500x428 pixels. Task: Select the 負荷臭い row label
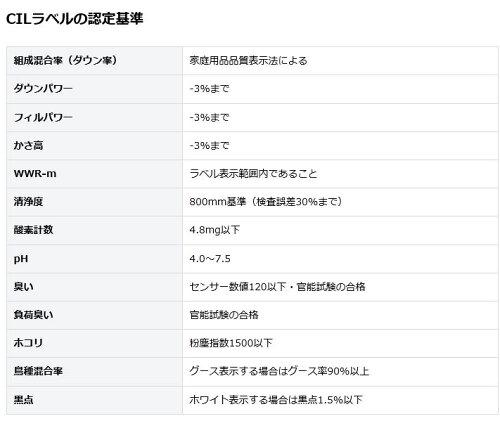(x=33, y=315)
